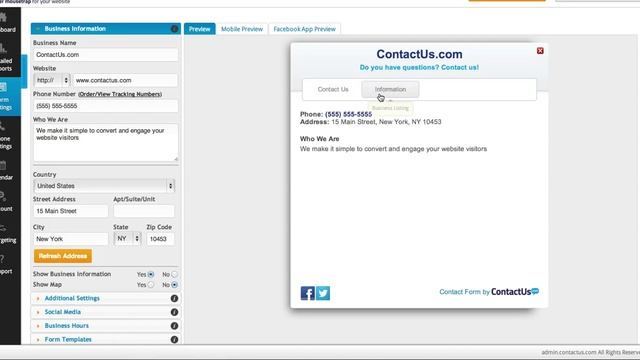Click the Social Media info icon
640x360 pixels.
tap(174, 312)
